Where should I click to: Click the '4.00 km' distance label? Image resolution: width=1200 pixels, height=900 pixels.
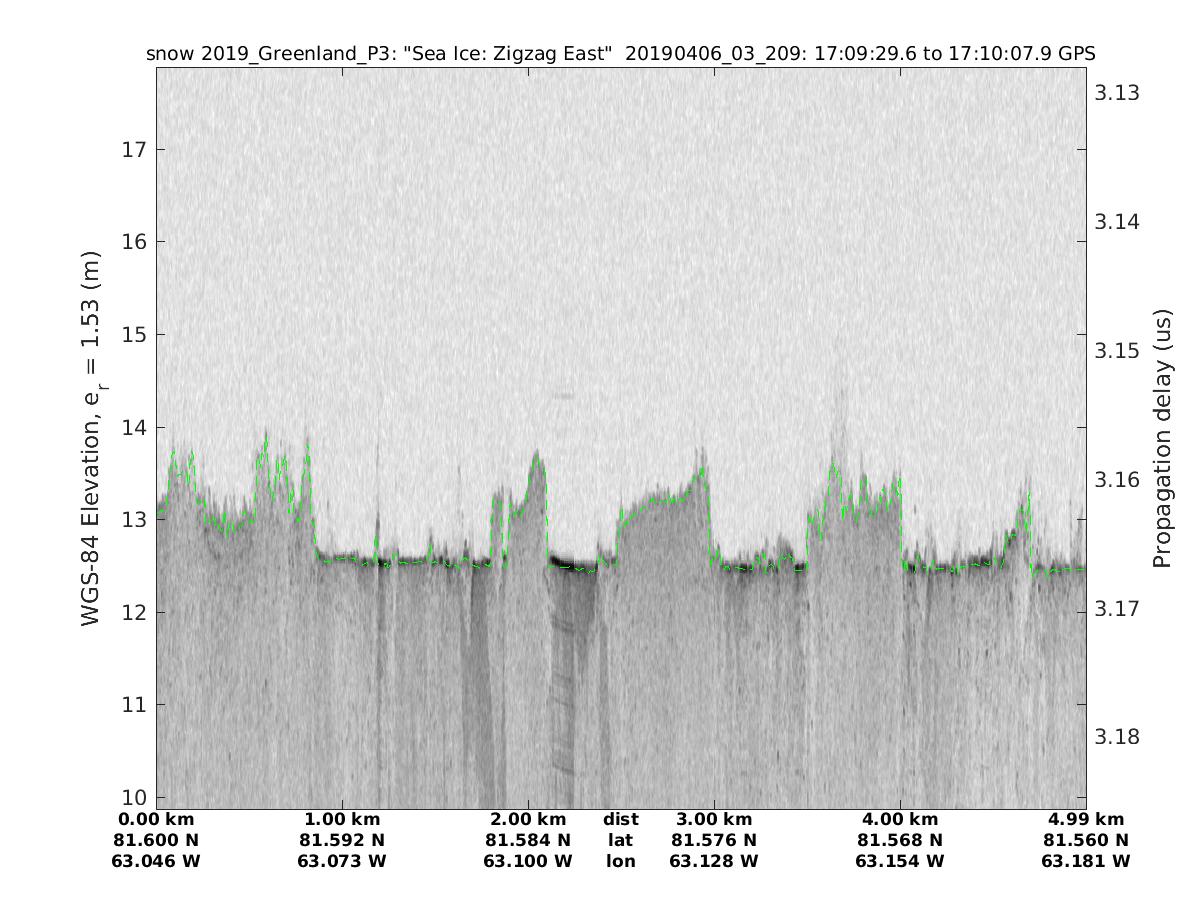[900, 820]
